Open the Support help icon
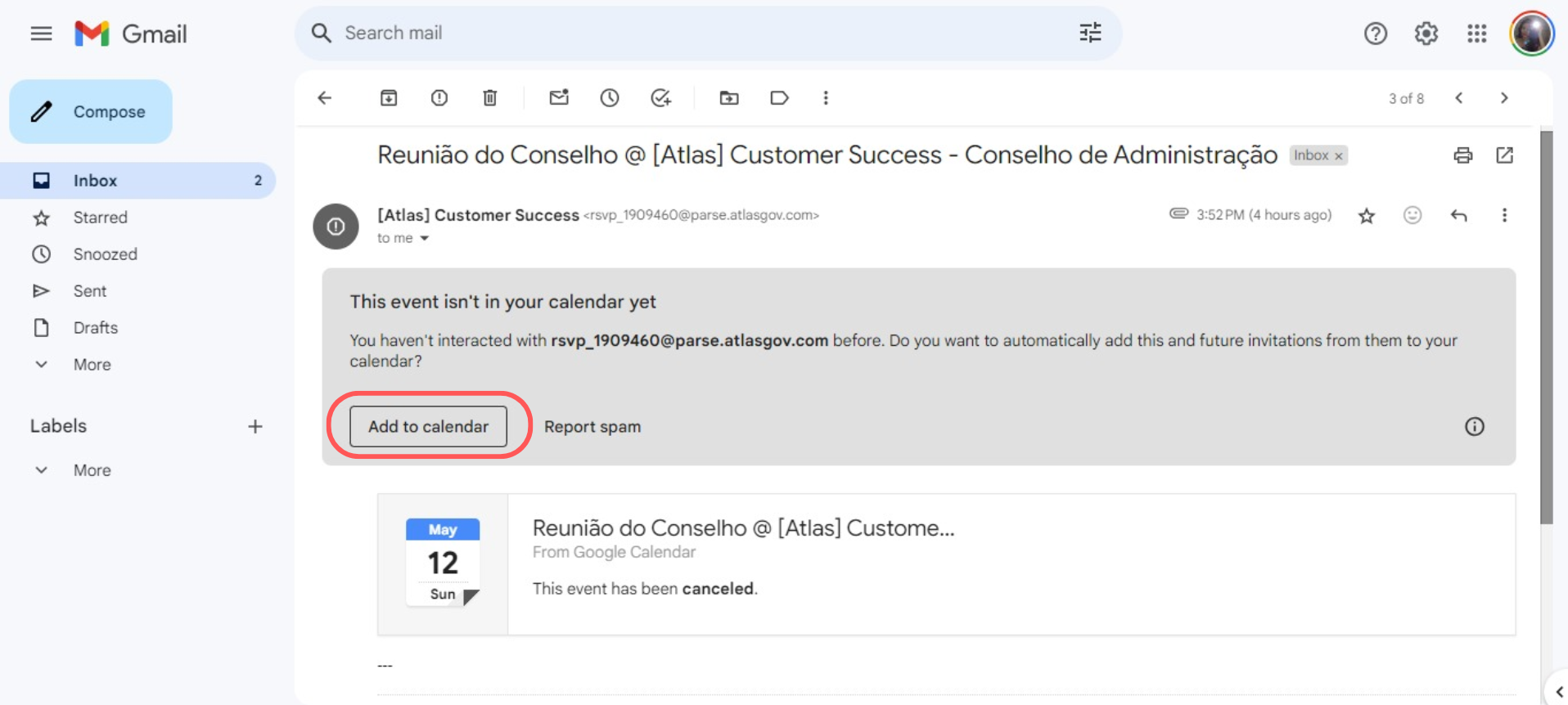The height and width of the screenshot is (705, 1568). (x=1376, y=34)
